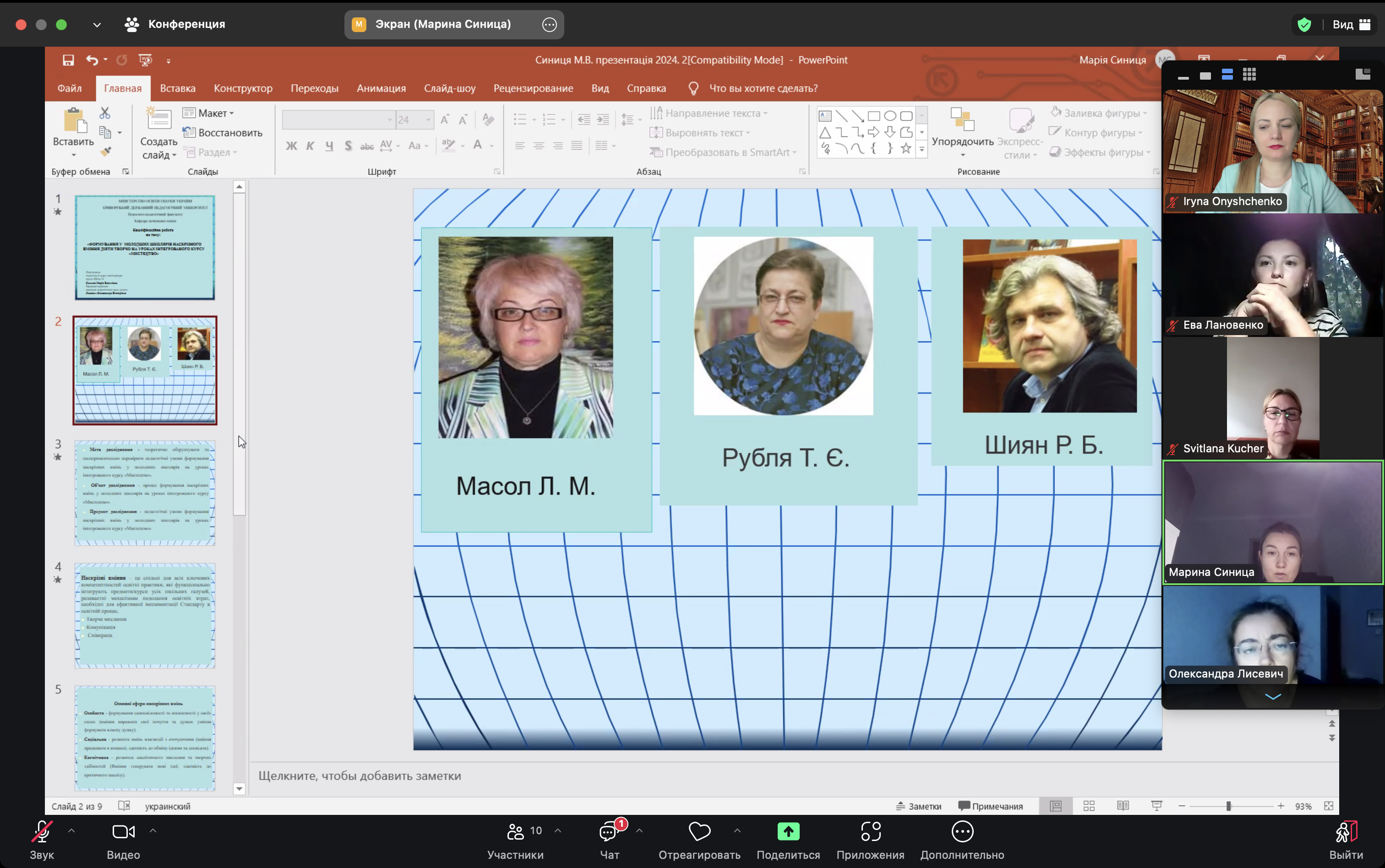Select slide 4 thumbnail in slide panel
Screen dimensions: 1385x868
click(145, 615)
